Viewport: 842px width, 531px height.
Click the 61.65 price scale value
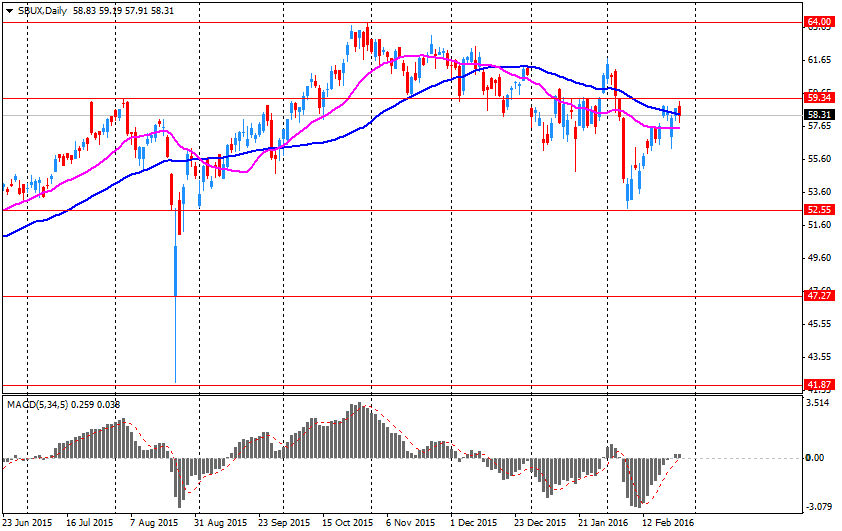pyautogui.click(x=819, y=60)
